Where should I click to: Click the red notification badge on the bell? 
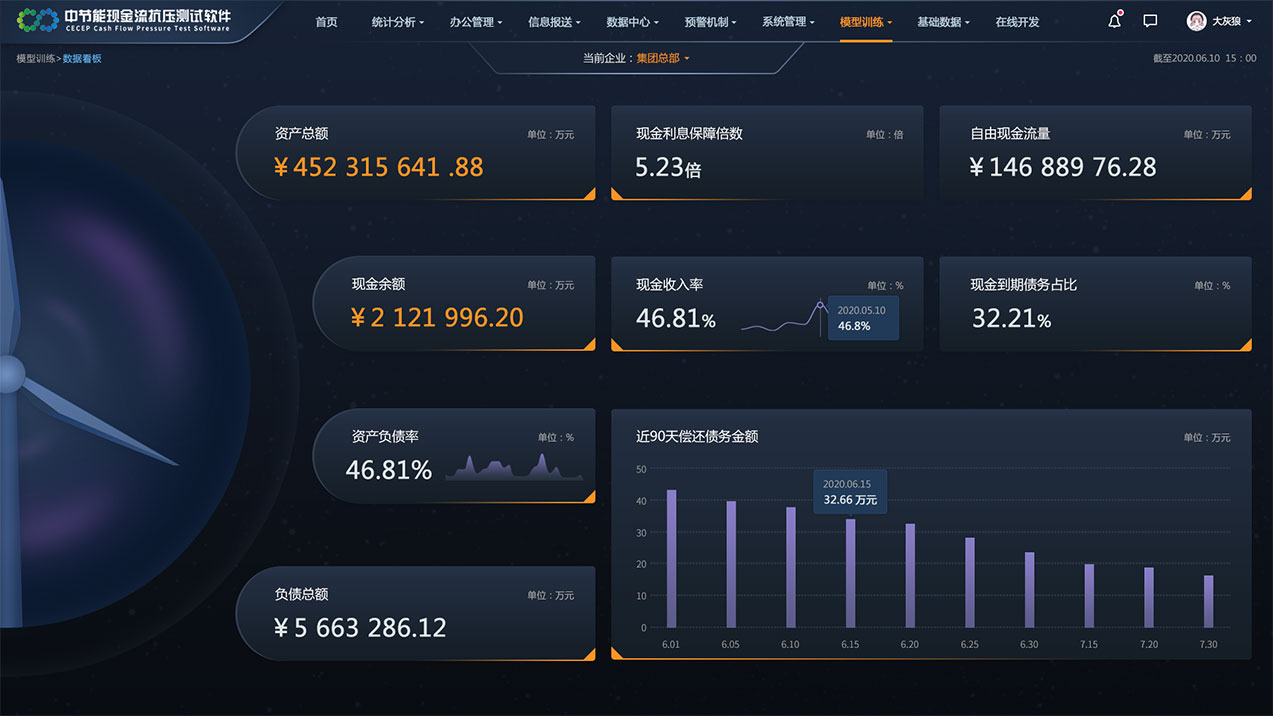click(x=1120, y=12)
